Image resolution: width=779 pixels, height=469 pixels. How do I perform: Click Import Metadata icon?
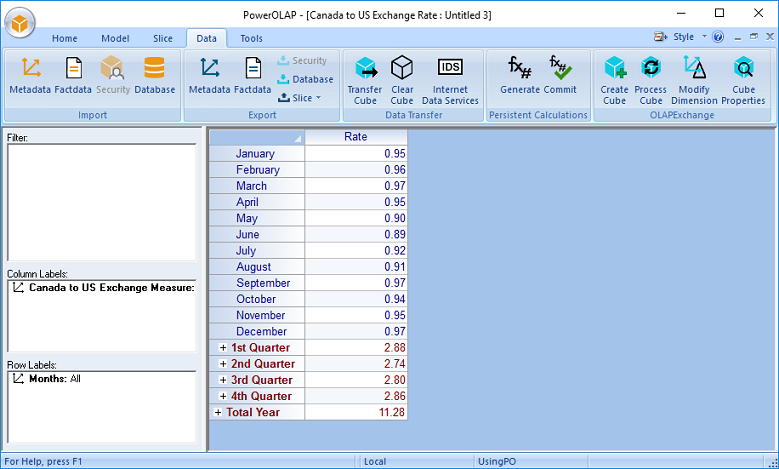tap(30, 75)
